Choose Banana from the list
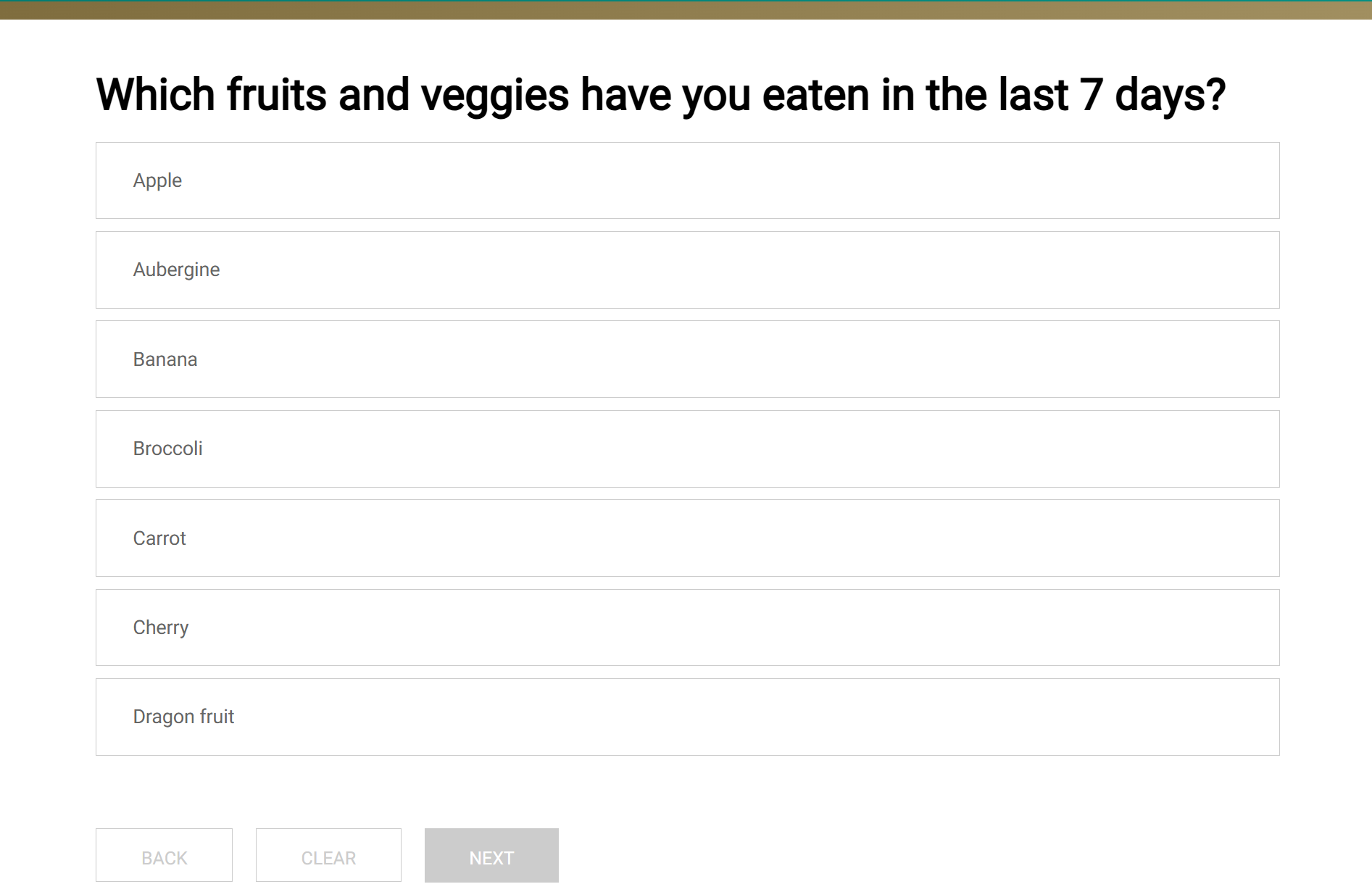 click(687, 359)
